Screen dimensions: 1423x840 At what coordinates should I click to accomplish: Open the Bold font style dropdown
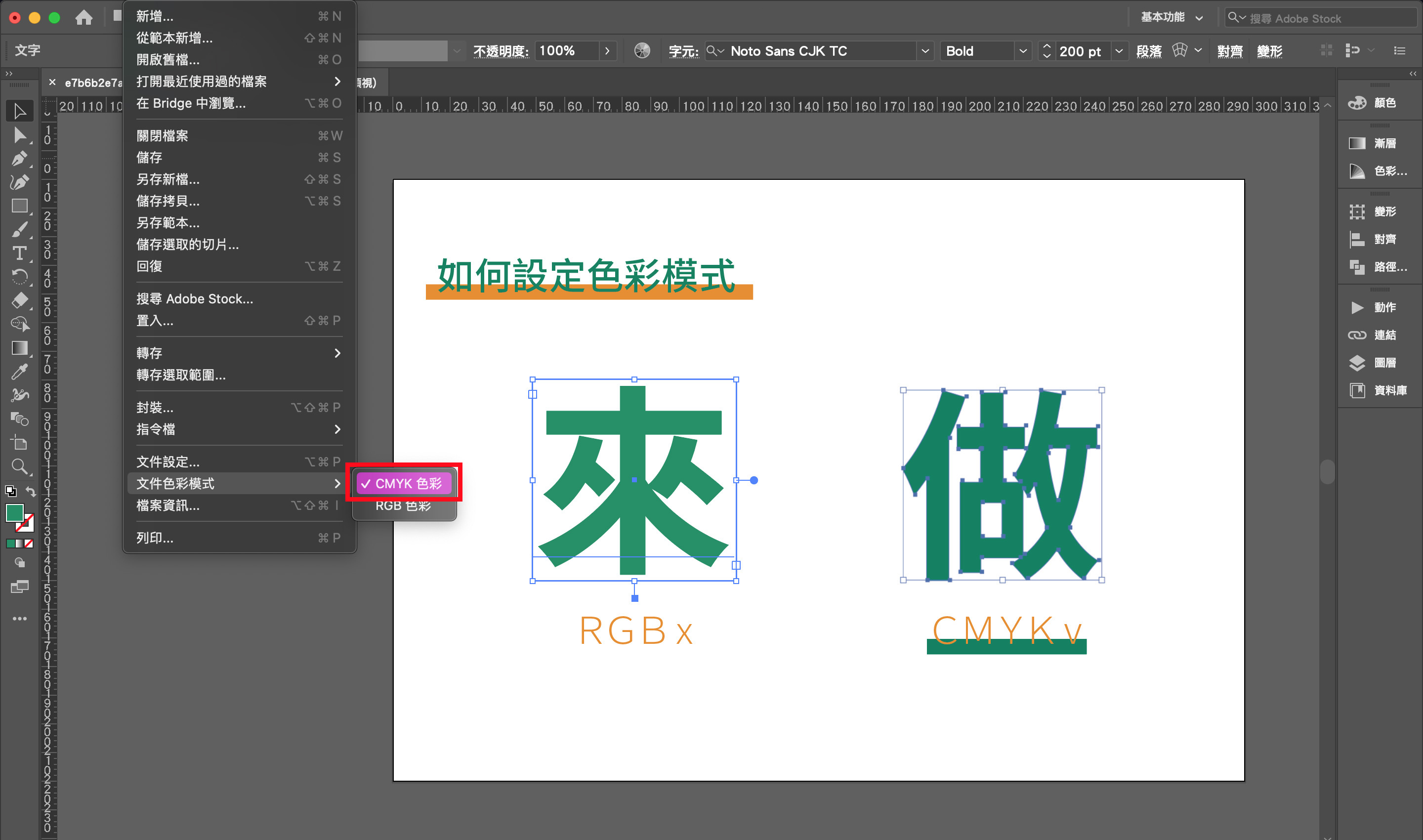(1022, 51)
